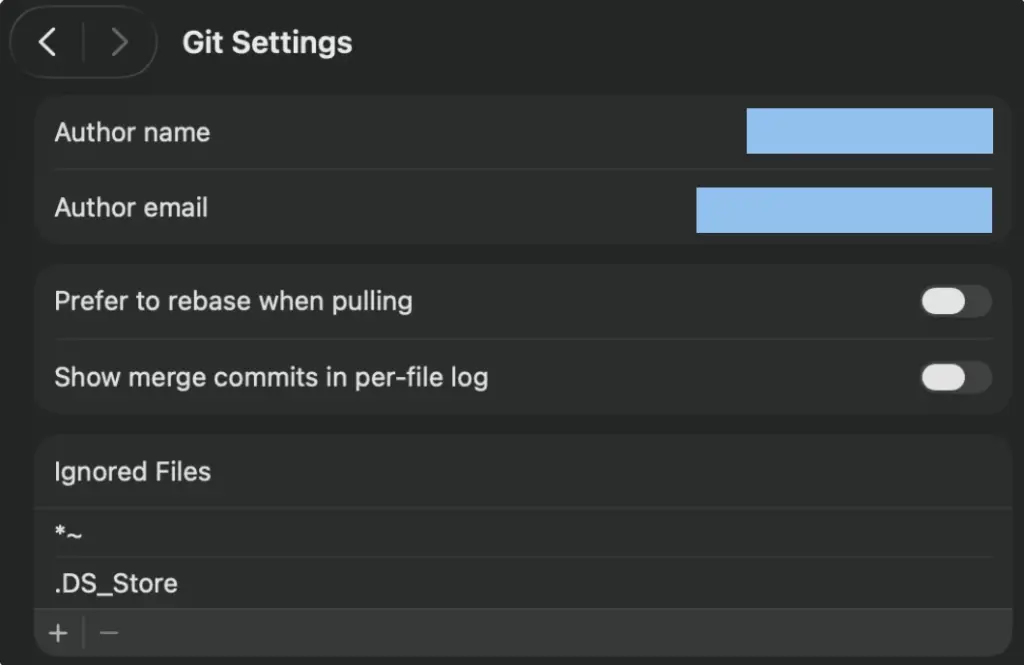
Task: Click the Author name label
Action: point(132,132)
